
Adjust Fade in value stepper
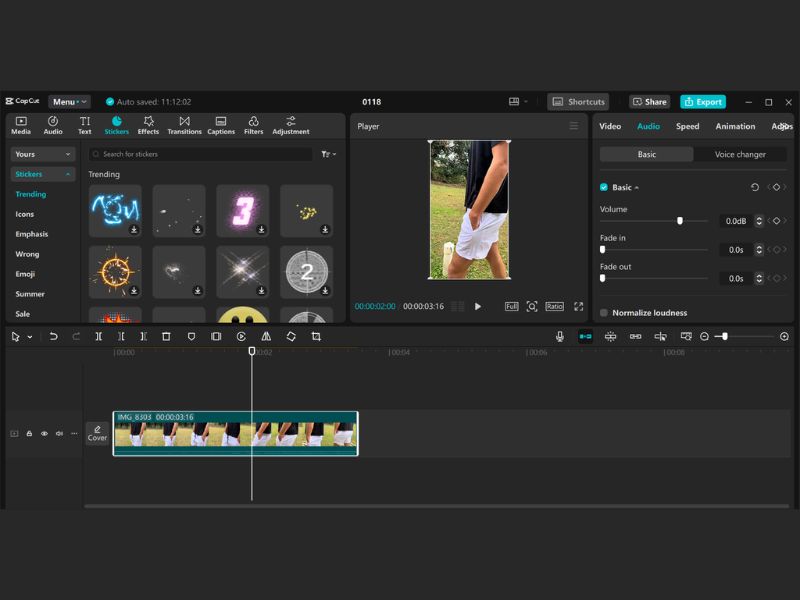click(x=759, y=249)
